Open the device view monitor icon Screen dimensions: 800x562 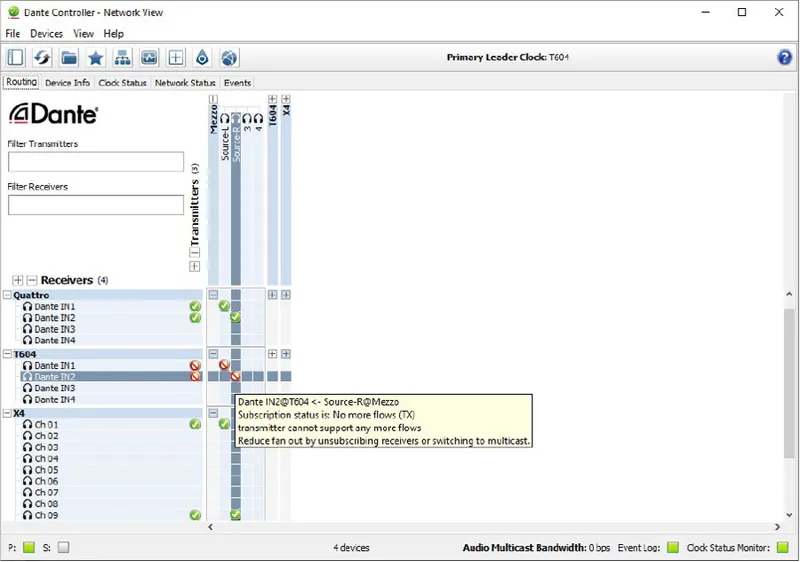tap(149, 58)
